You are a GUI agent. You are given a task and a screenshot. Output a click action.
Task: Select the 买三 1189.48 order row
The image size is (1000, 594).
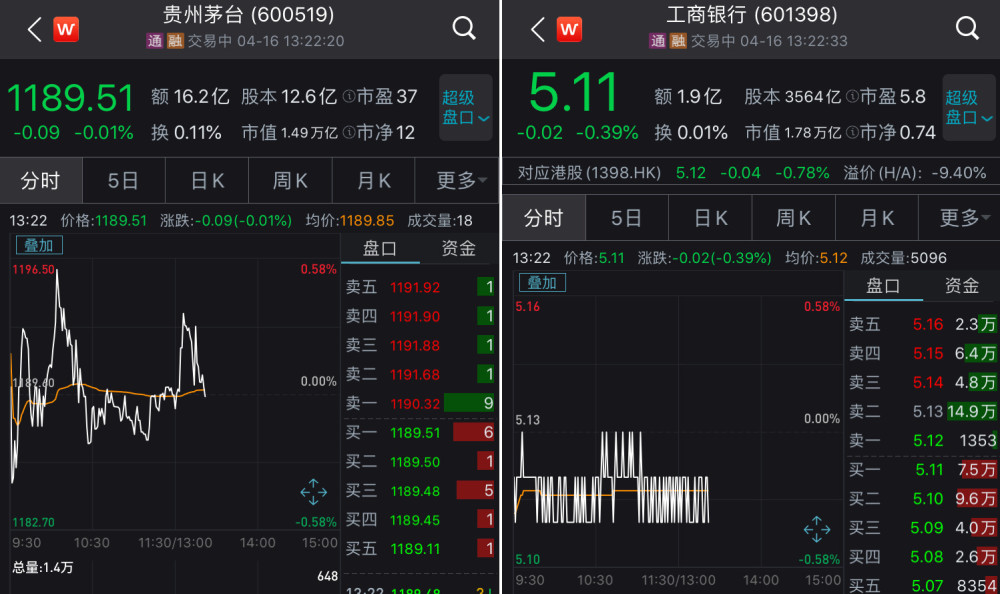420,491
